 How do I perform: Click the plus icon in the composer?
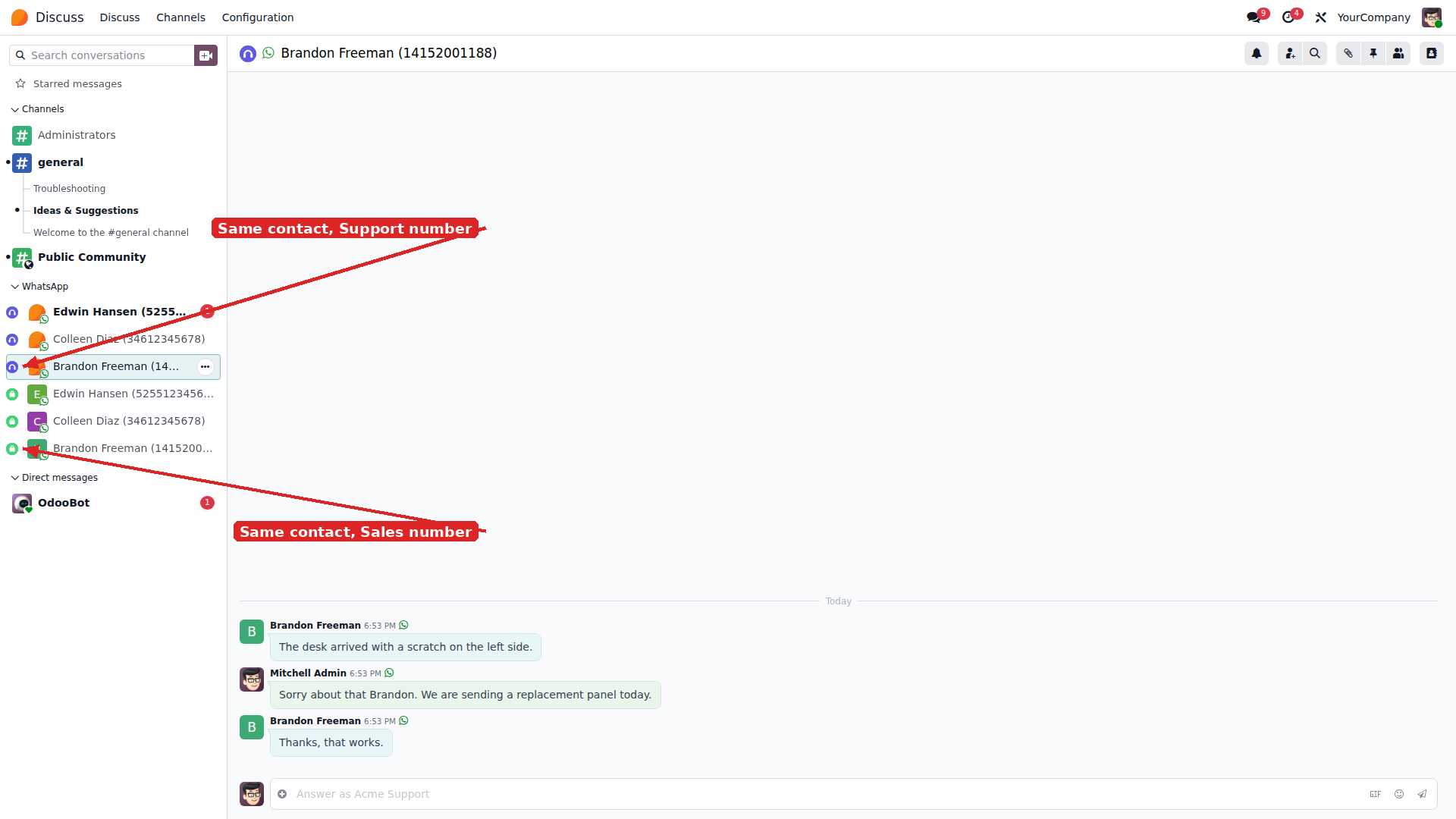[282, 794]
